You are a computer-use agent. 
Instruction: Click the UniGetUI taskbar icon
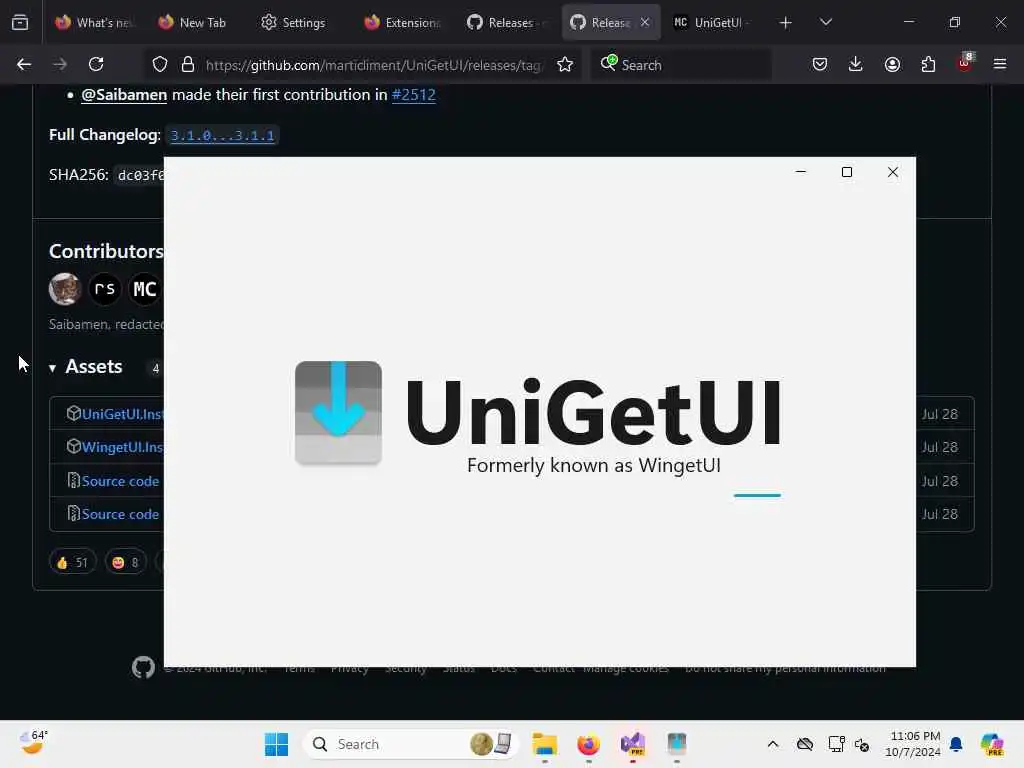click(677, 744)
